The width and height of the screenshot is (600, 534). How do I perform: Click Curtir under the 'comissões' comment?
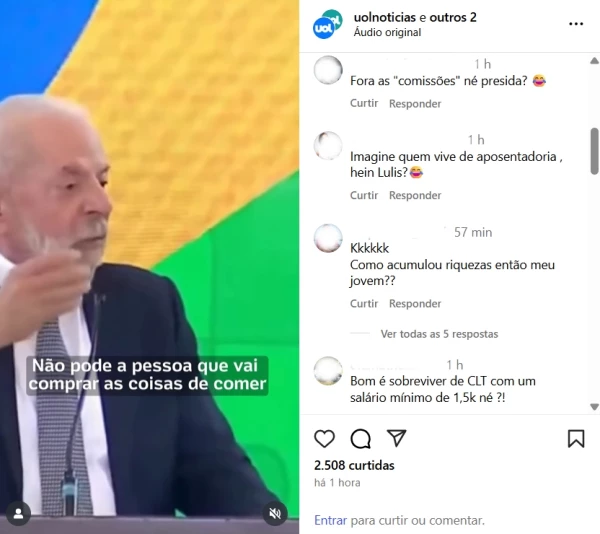pos(364,103)
